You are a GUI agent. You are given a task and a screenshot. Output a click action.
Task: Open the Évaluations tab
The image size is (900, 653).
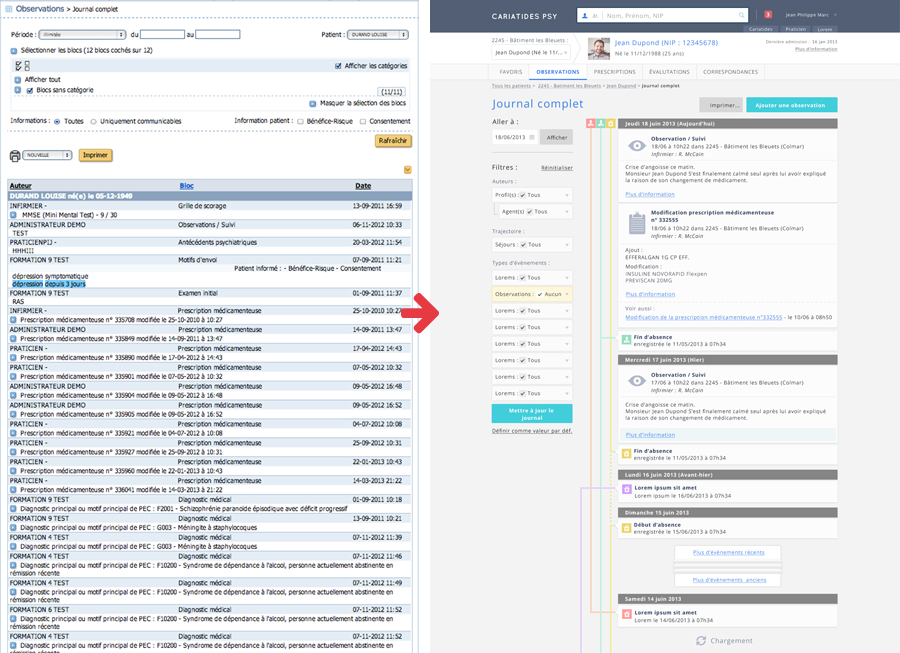(669, 72)
